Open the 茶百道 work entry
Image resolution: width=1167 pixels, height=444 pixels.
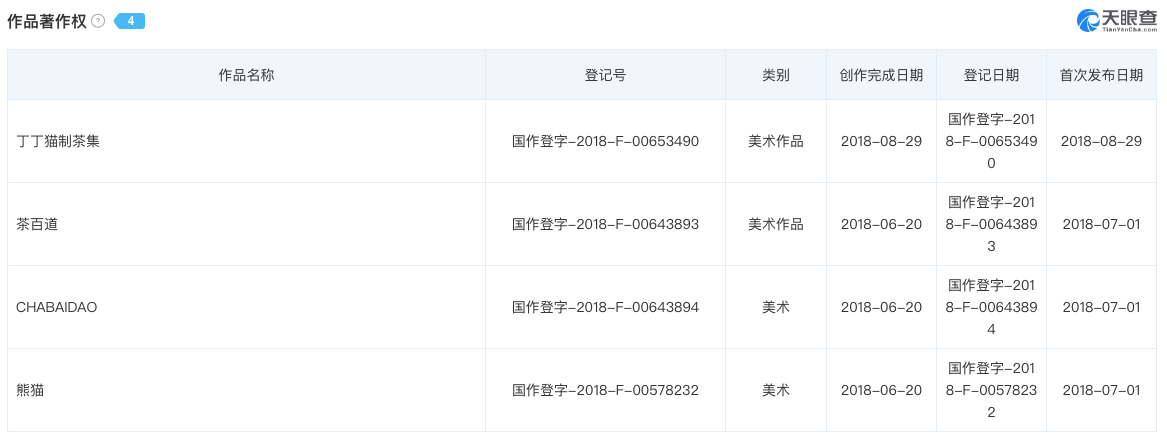(x=37, y=224)
